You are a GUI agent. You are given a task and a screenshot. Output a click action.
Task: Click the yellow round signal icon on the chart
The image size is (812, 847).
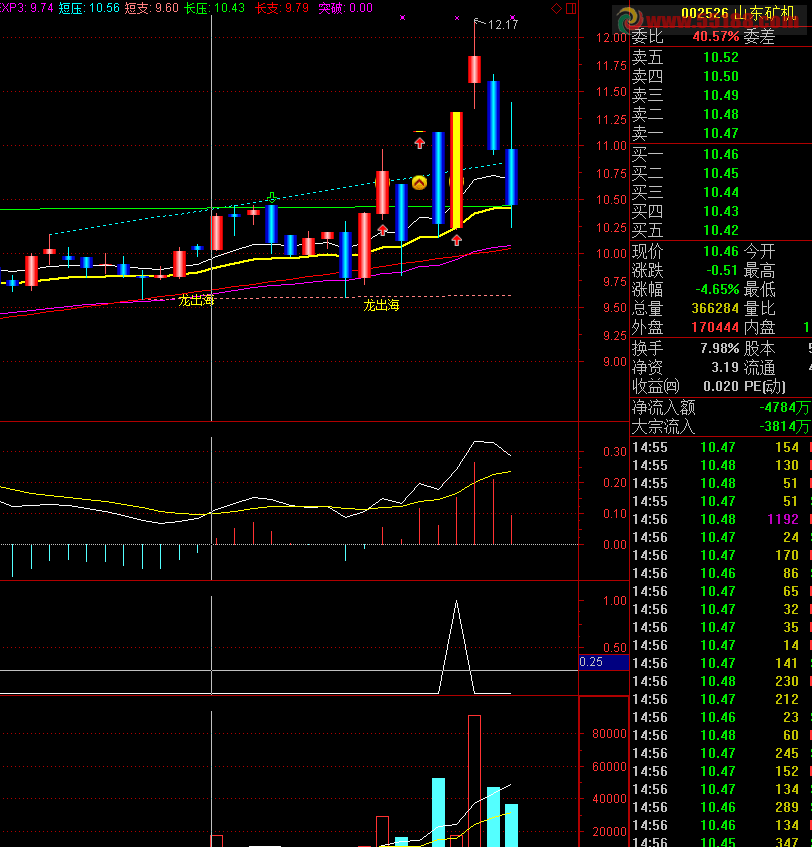419,183
